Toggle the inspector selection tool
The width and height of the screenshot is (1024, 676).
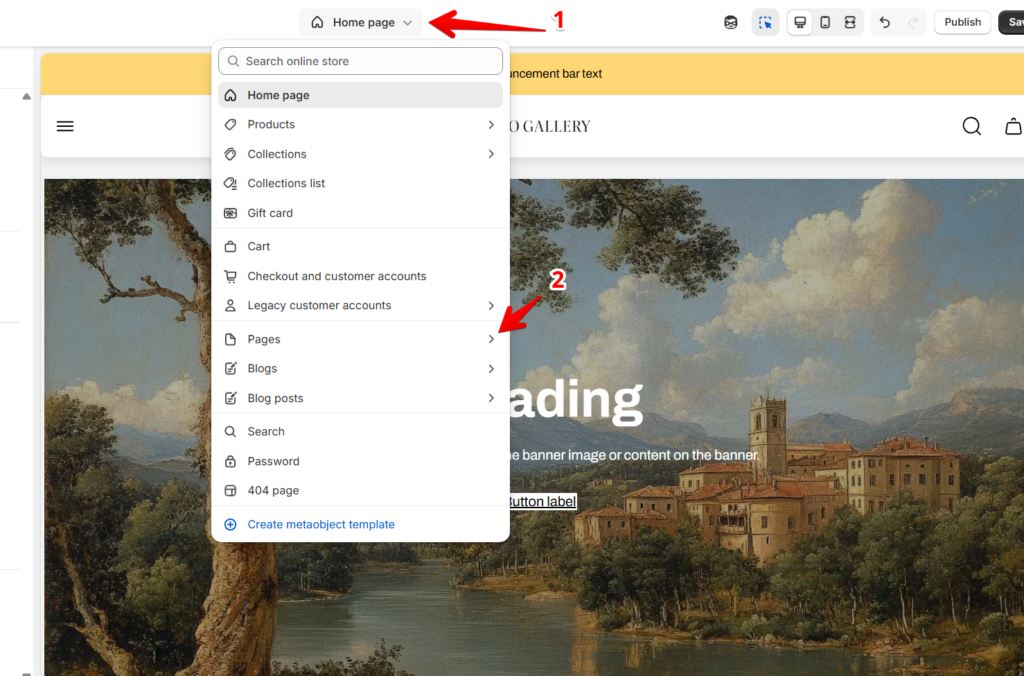765,23
